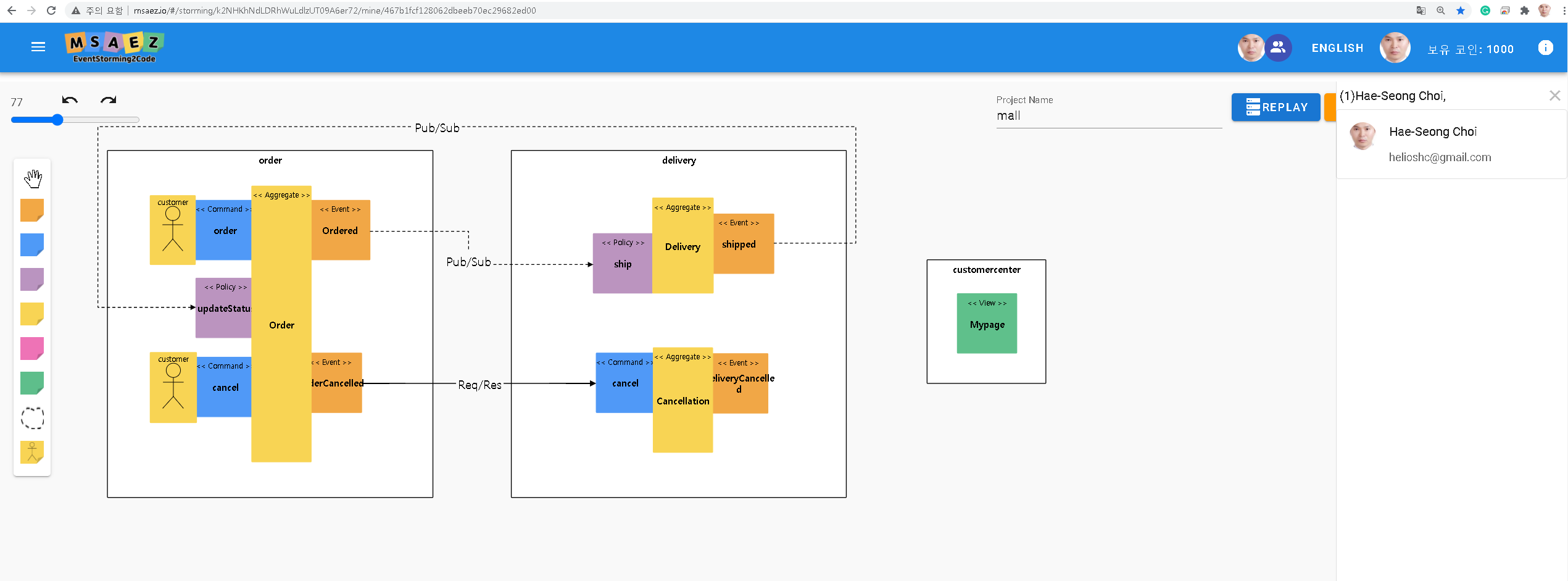Viewport: 1568px width, 581px height.
Task: Close the Hae-Seong Choi user panel
Action: pyautogui.click(x=1555, y=95)
